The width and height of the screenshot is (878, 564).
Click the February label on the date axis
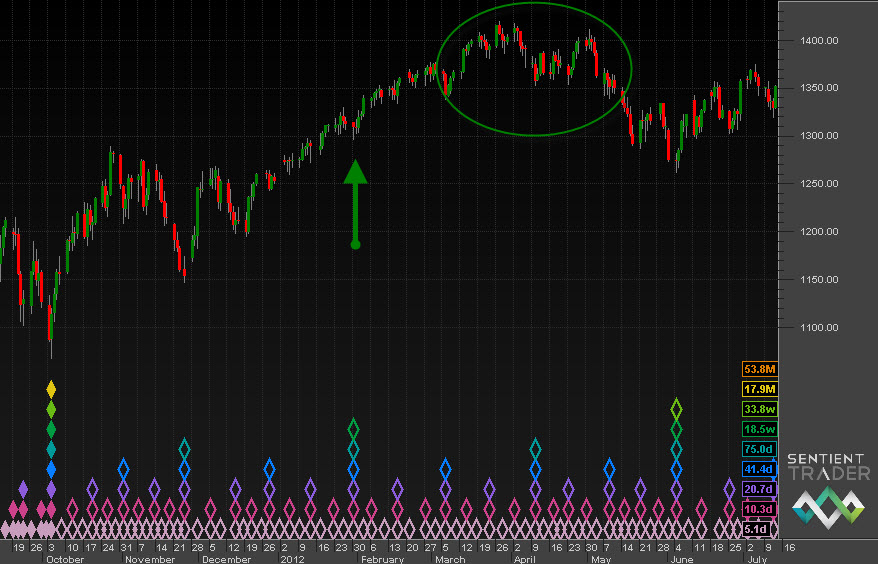click(382, 559)
